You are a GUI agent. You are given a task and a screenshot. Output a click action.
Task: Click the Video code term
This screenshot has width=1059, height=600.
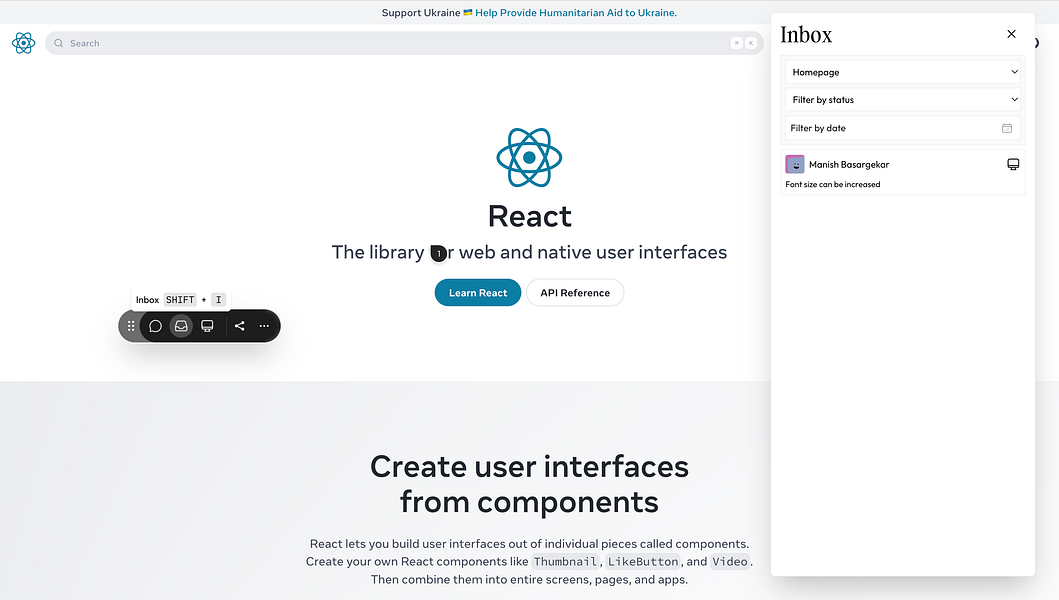tap(730, 561)
